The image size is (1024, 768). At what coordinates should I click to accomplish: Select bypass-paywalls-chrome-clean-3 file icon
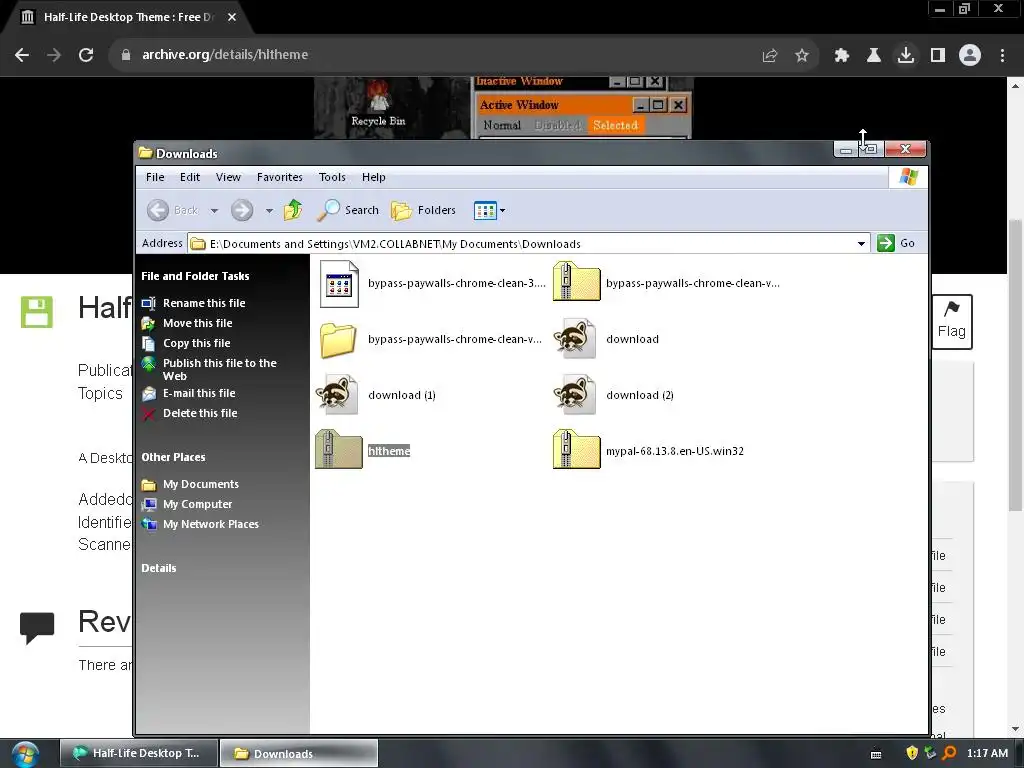pos(339,283)
